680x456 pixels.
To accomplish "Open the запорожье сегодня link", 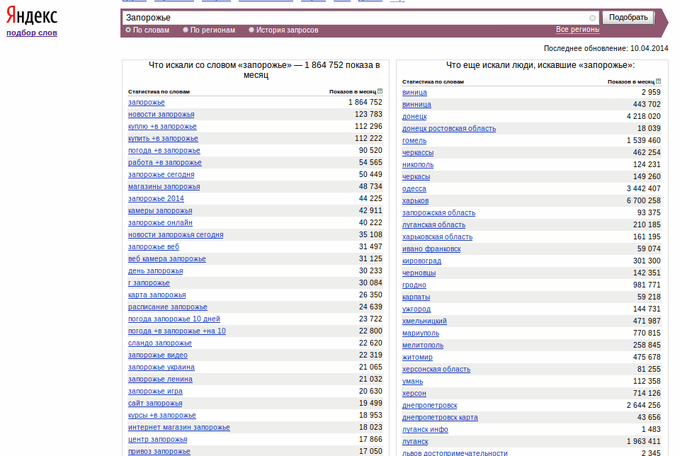I will pos(161,175).
